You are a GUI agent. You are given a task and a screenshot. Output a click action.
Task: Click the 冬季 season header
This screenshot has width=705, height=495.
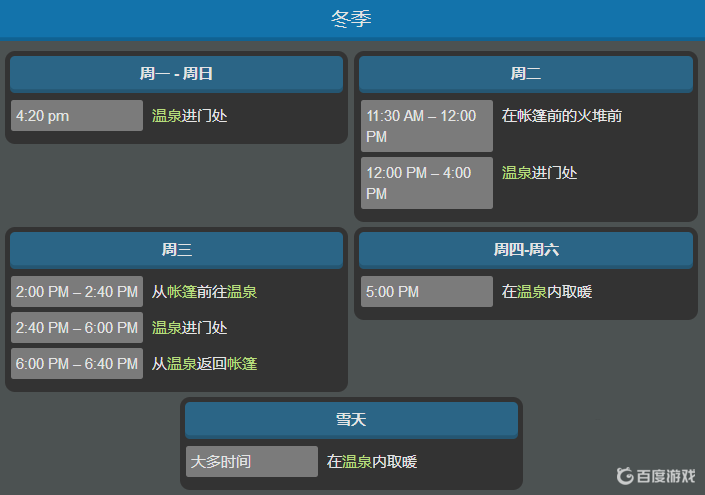click(x=352, y=19)
